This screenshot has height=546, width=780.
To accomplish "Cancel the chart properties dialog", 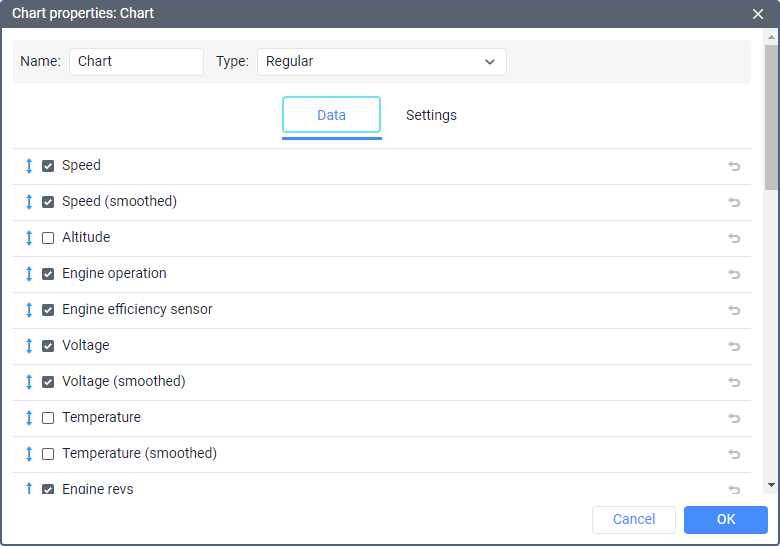I will coord(634,519).
